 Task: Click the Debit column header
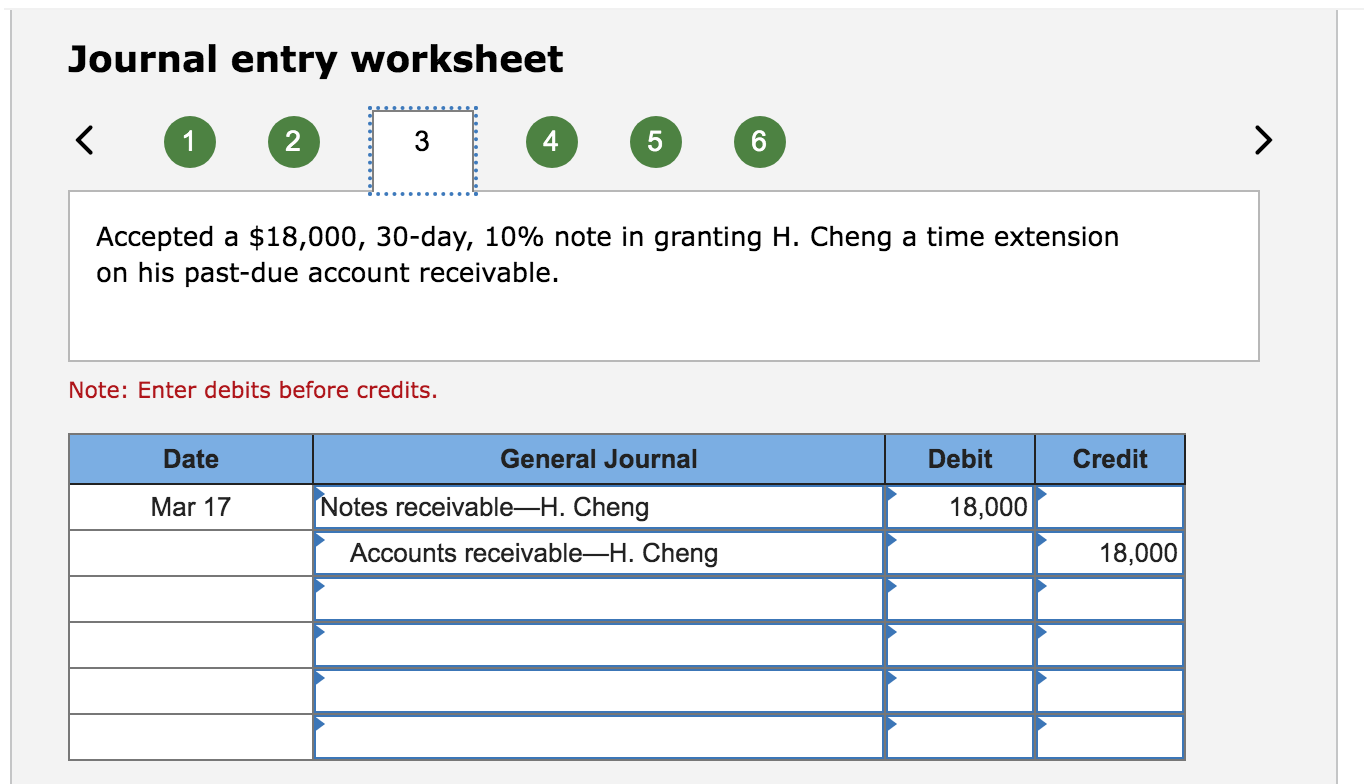(960, 459)
